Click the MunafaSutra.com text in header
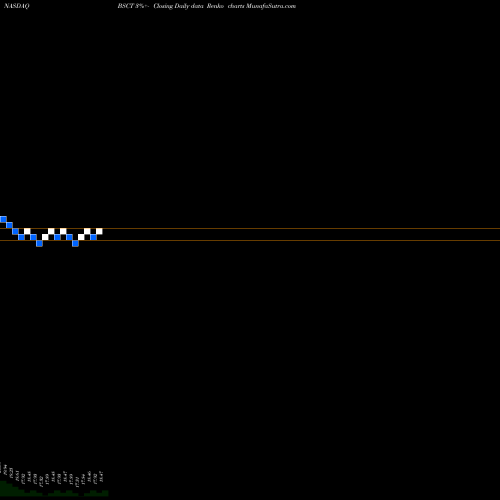Viewport: 500px width, 500px height. [x=271, y=6]
